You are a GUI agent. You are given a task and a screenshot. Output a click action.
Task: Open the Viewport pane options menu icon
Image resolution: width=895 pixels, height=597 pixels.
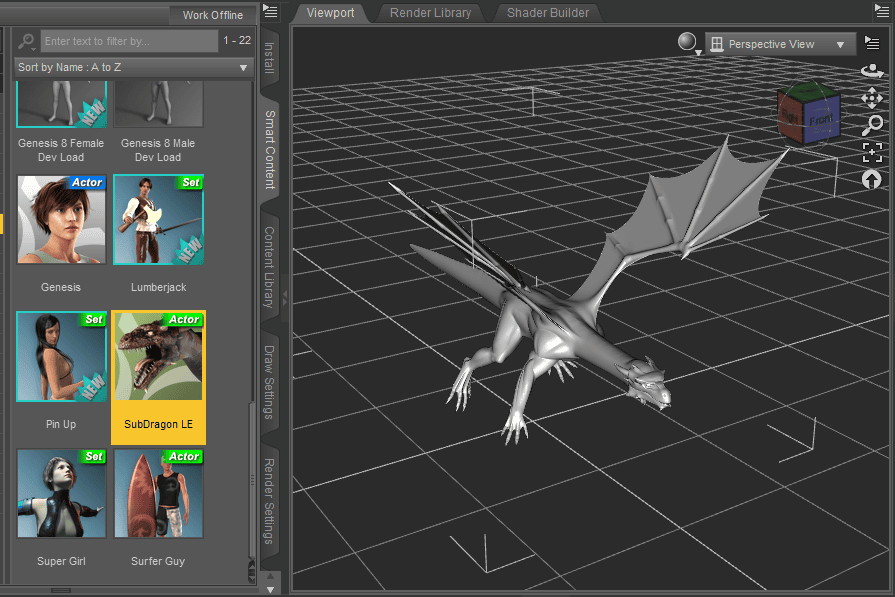873,43
